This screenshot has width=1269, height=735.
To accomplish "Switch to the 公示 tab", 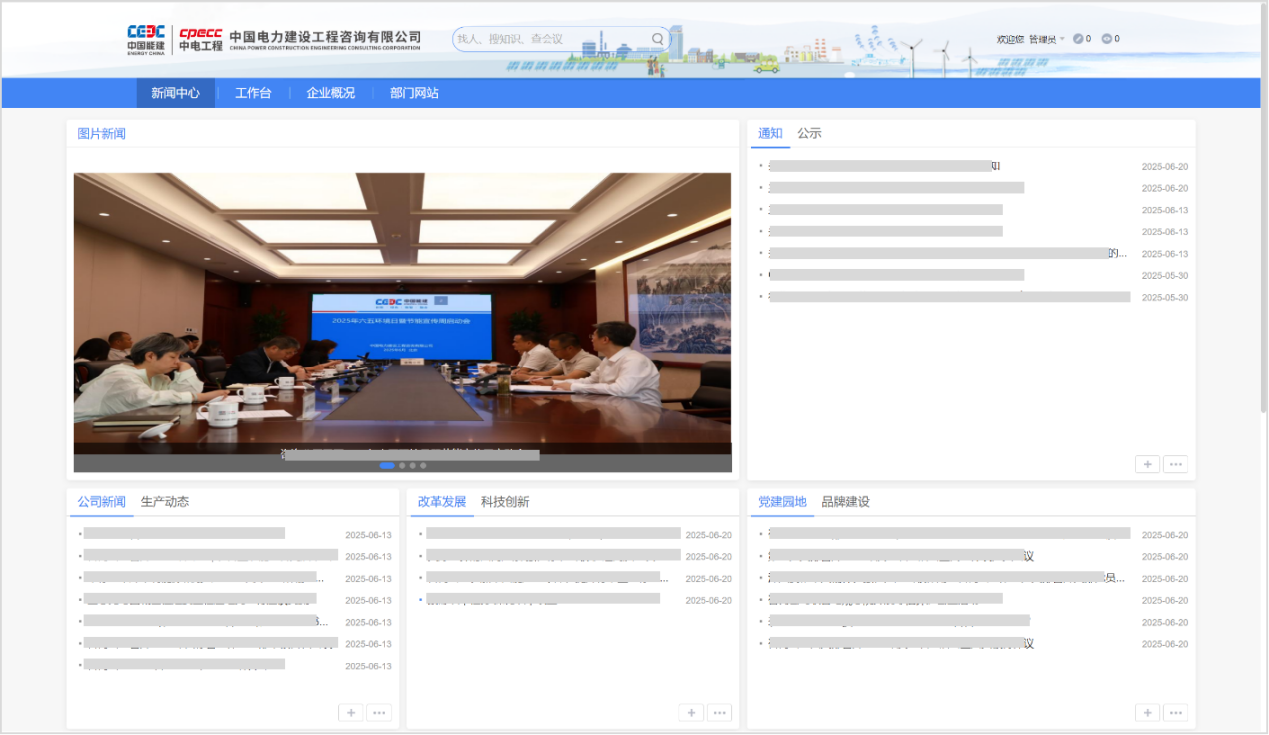I will (809, 133).
